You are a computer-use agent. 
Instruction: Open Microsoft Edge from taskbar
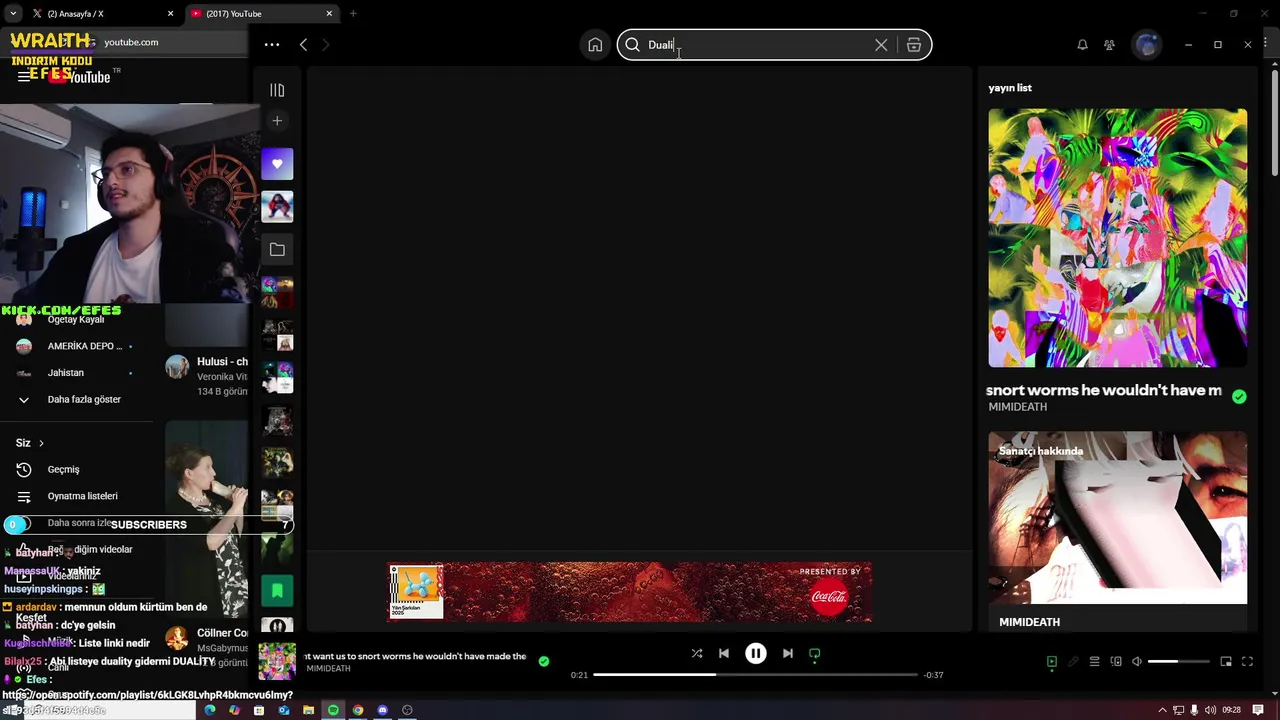tap(210, 710)
